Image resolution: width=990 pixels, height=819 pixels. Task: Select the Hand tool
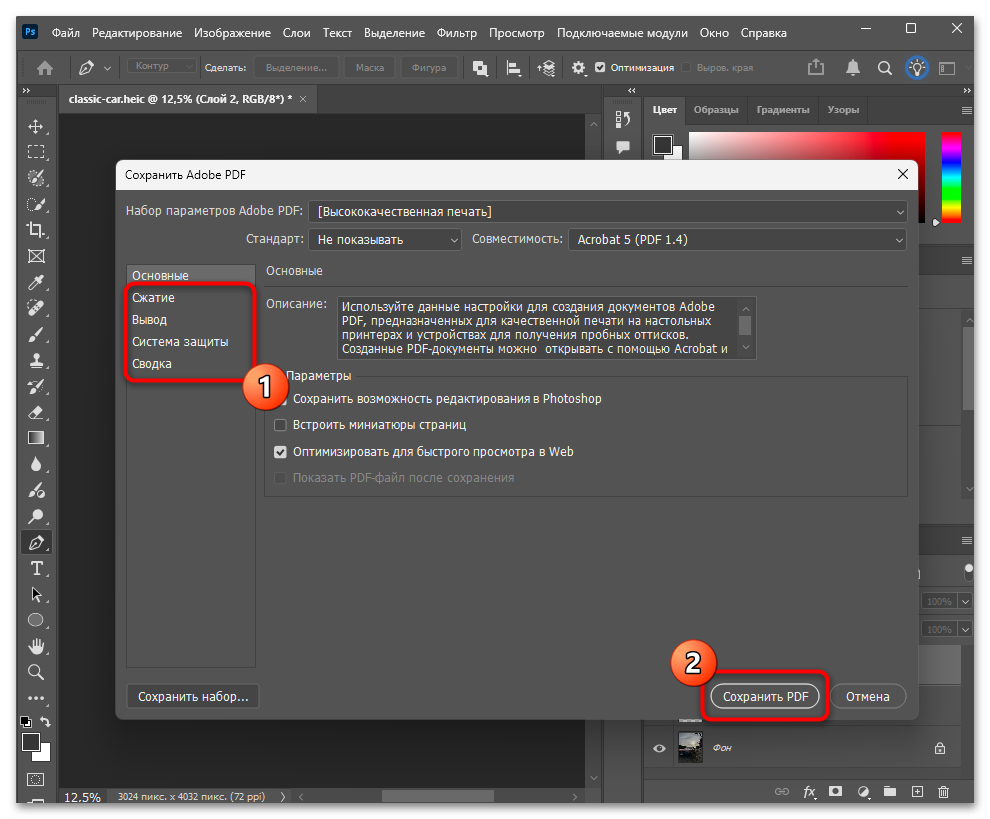click(x=36, y=646)
